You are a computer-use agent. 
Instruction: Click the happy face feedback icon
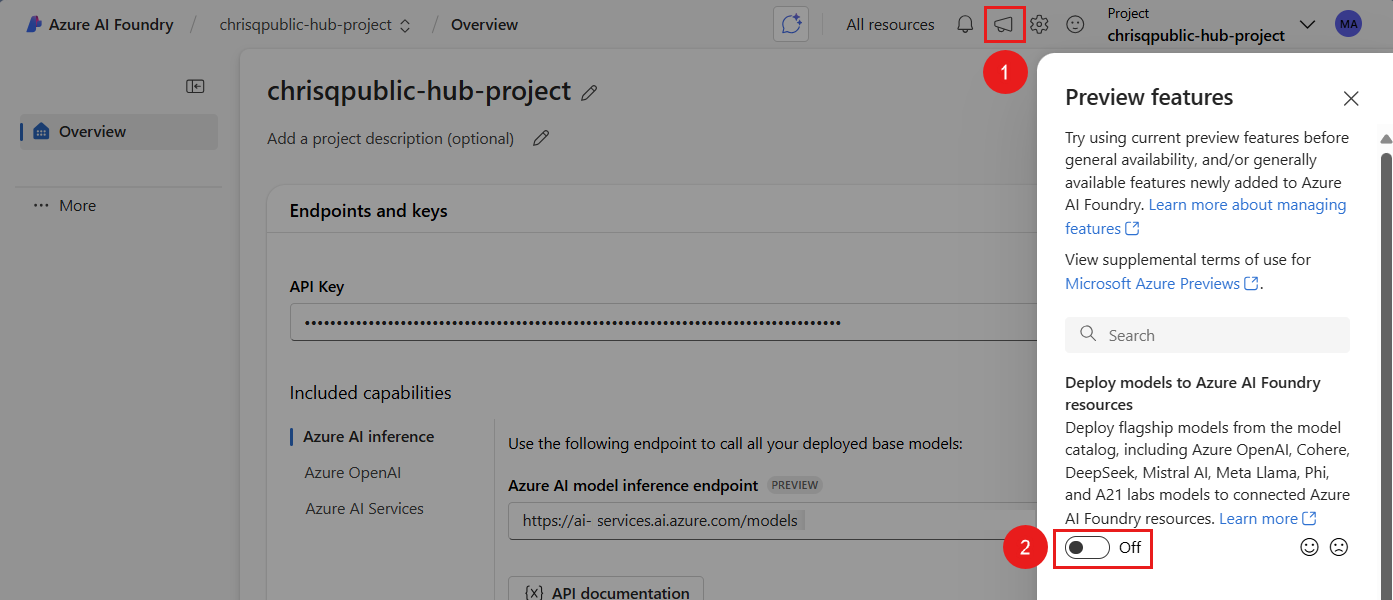1309,547
